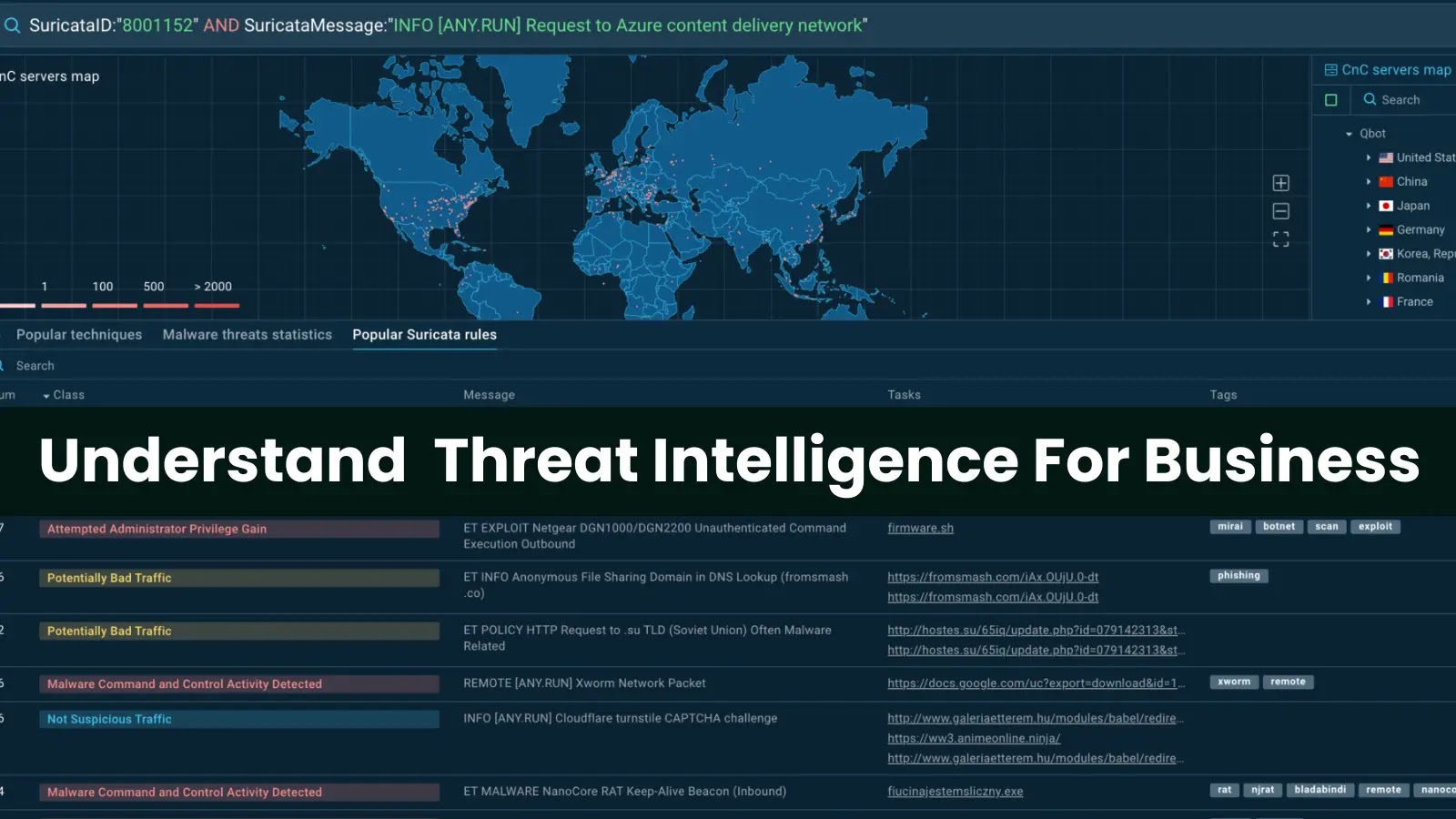Click the China flag icon
The width and height of the screenshot is (1456, 819).
[1386, 182]
